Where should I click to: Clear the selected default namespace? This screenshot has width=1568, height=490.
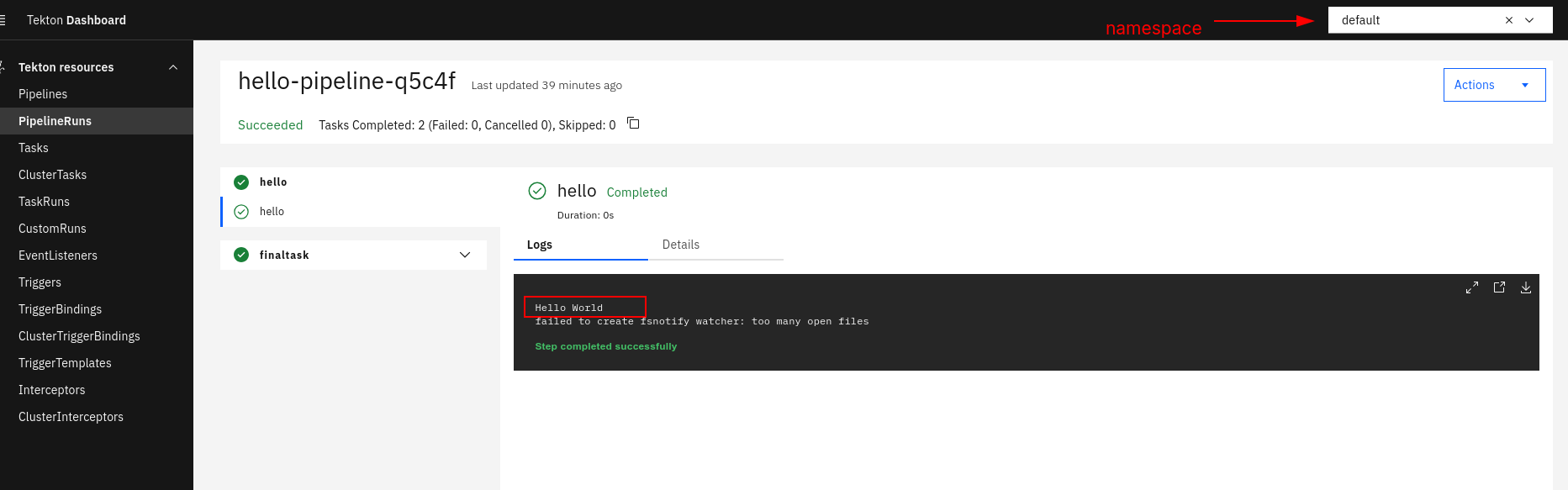click(1508, 20)
